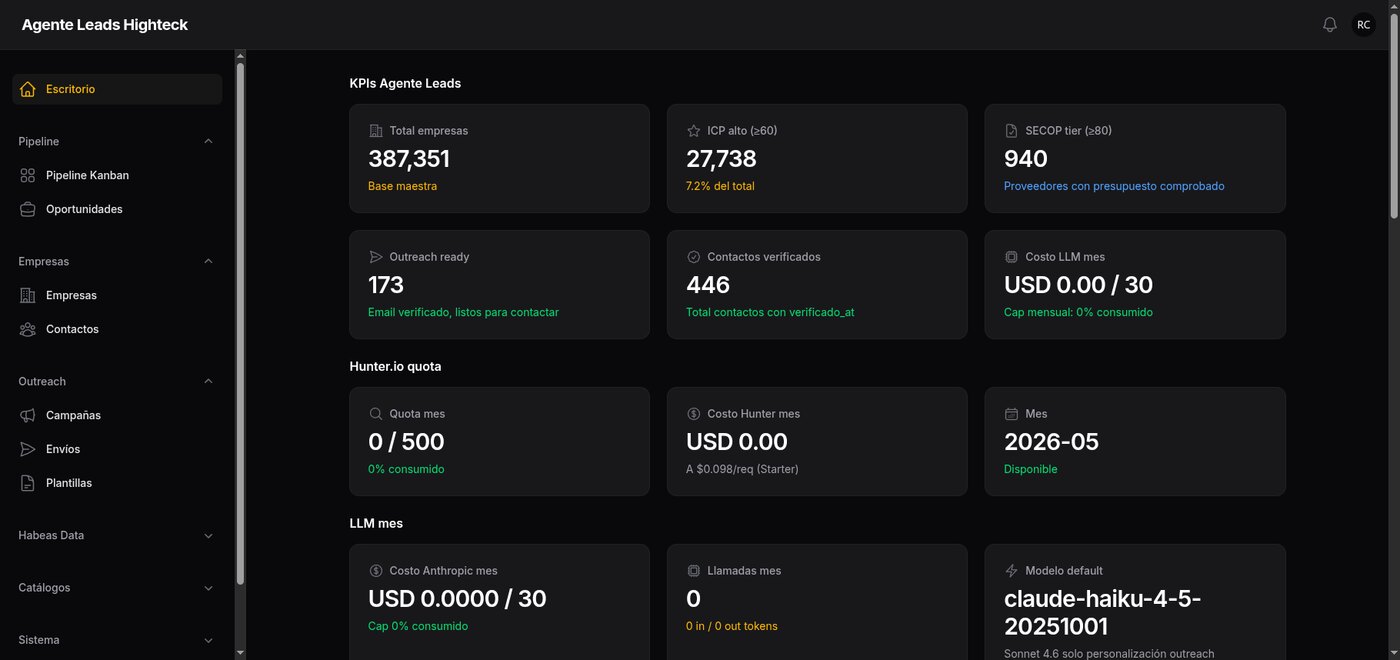
Task: Click the Campañas megaphone icon
Action: [27, 415]
